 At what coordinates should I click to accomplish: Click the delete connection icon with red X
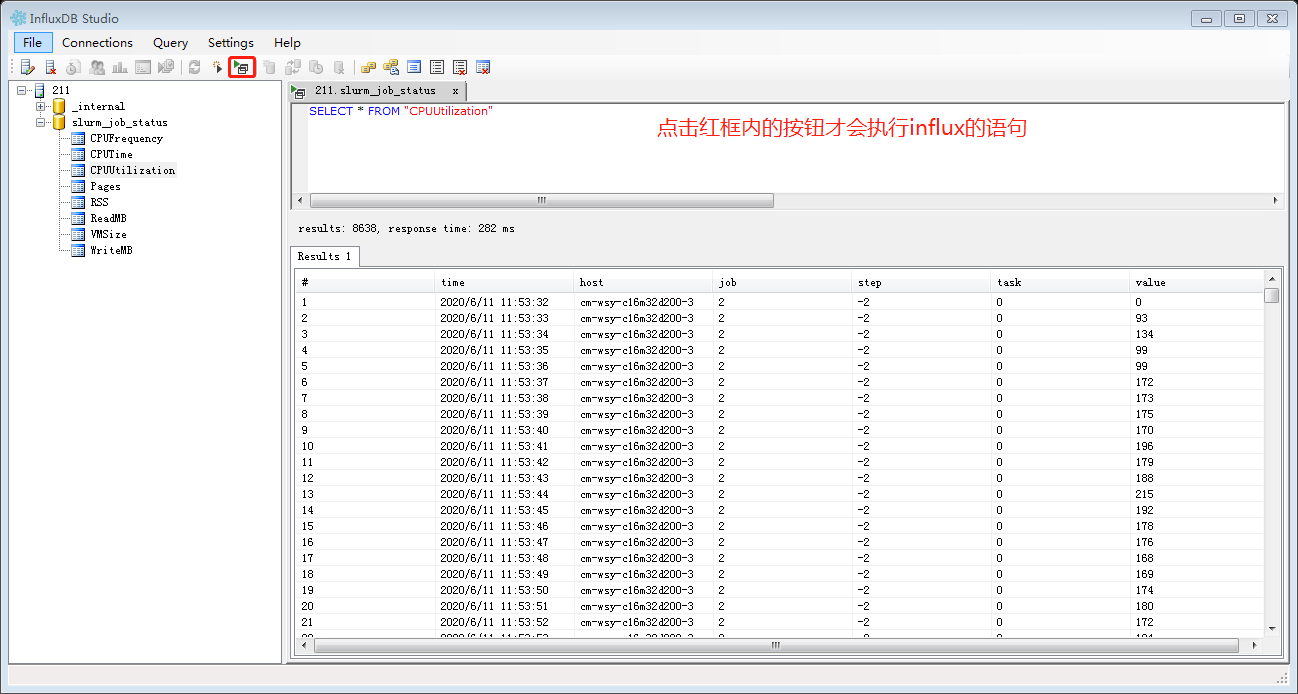[50, 67]
